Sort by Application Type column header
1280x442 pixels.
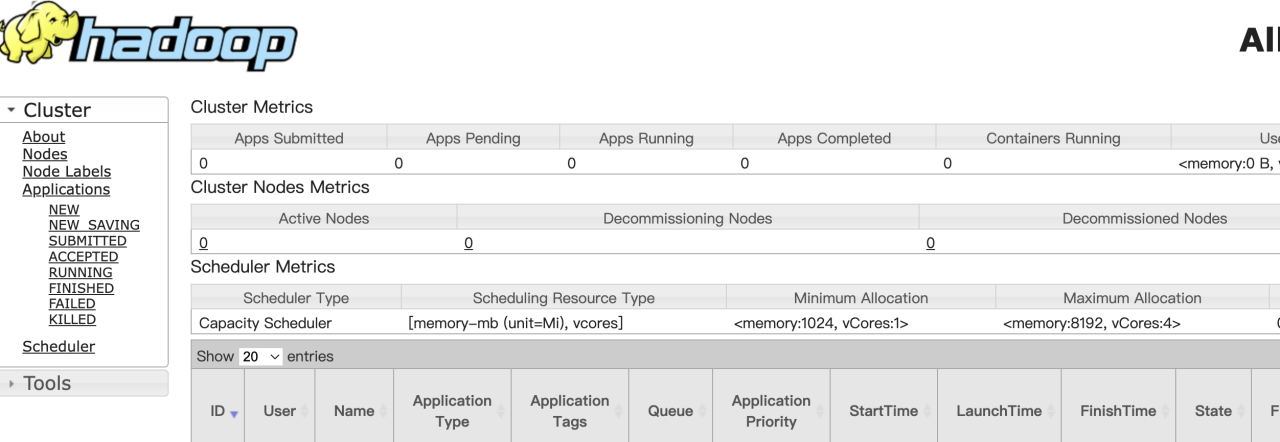(x=452, y=411)
